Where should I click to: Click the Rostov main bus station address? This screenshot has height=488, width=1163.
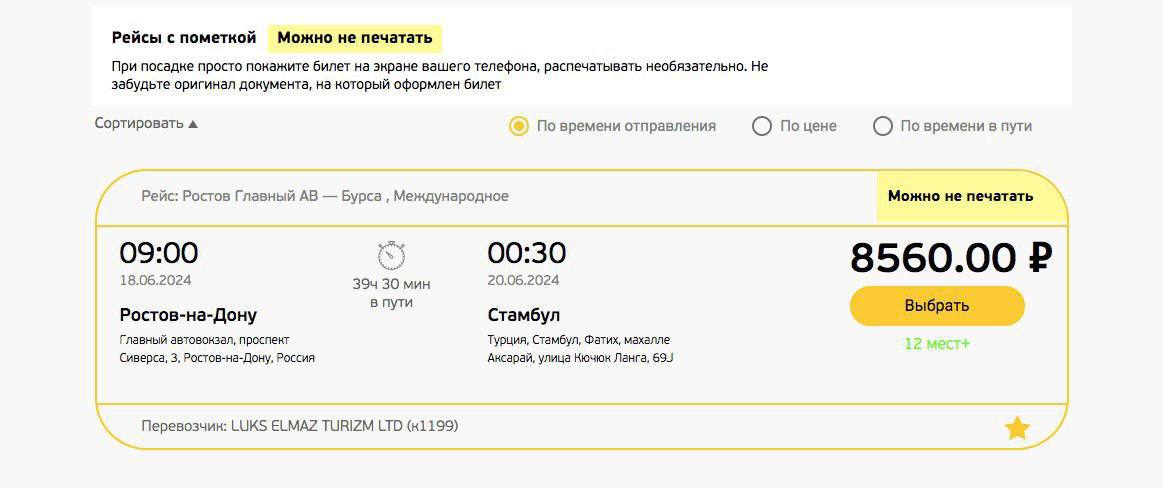[216, 349]
